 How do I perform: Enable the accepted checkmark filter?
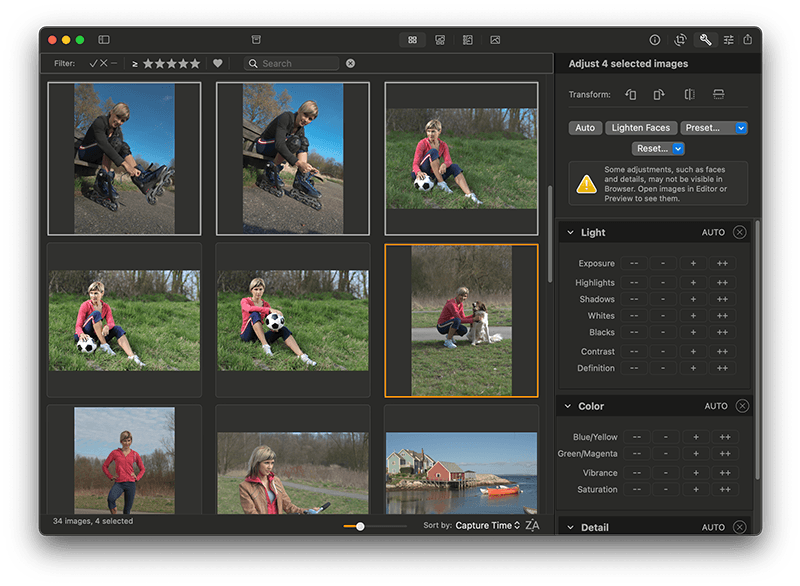[91, 63]
